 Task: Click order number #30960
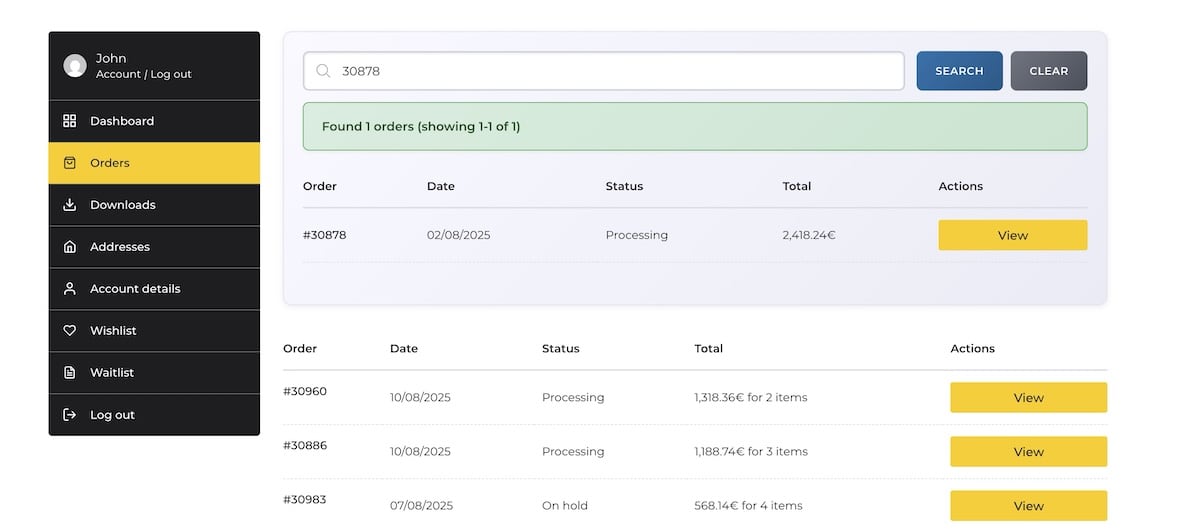coord(305,391)
